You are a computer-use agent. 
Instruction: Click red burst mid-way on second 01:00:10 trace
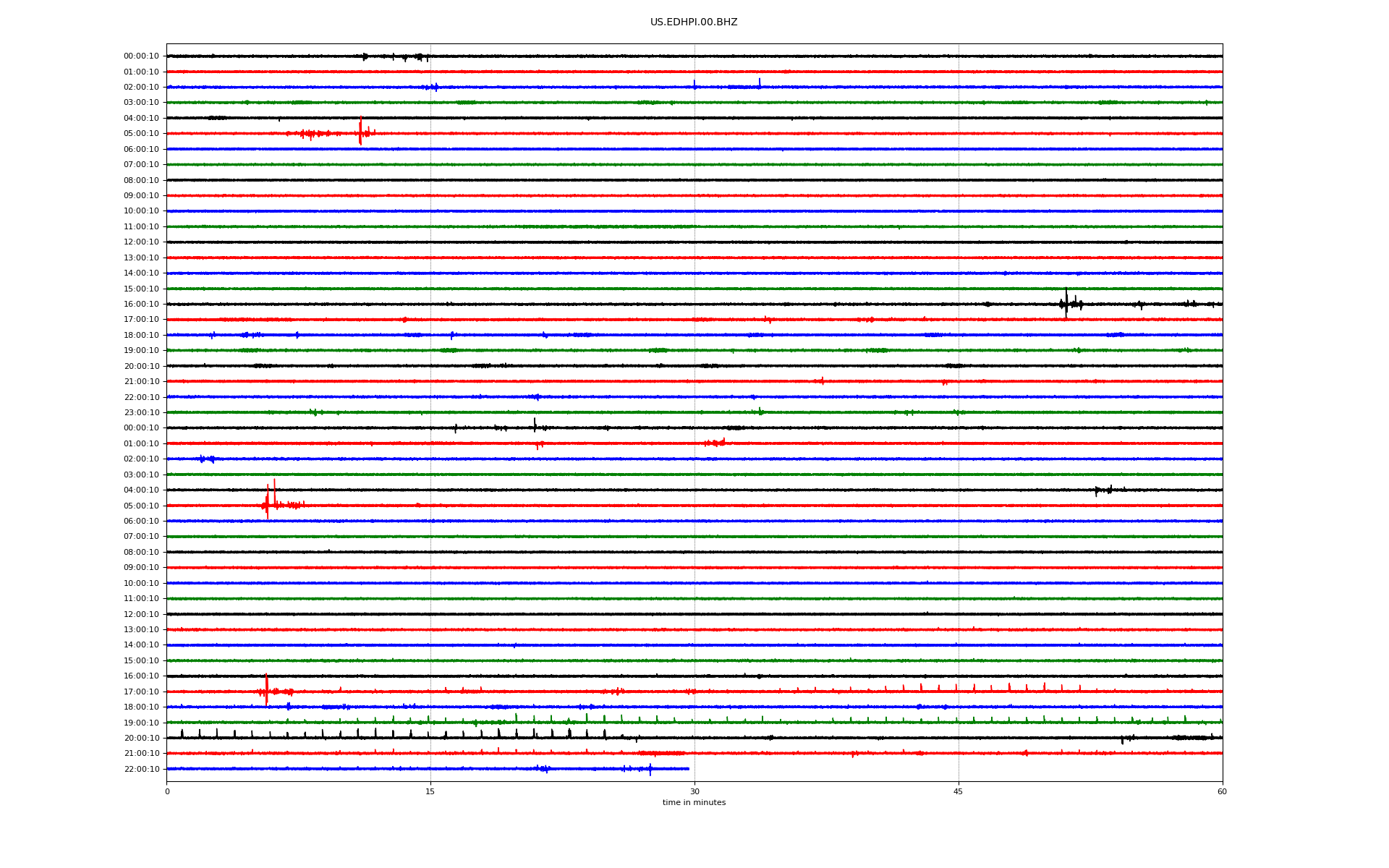pyautogui.click(x=715, y=443)
